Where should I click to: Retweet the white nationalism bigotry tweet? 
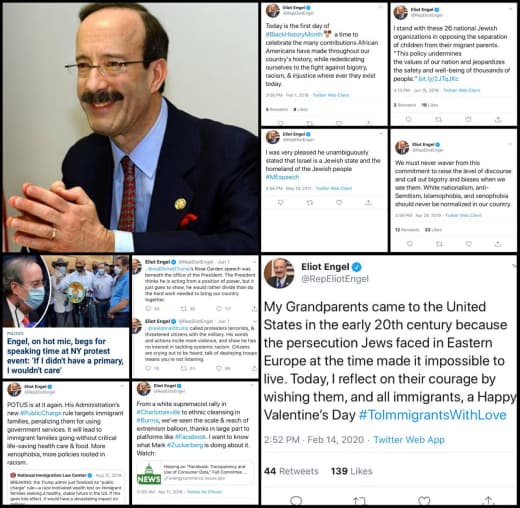point(439,244)
